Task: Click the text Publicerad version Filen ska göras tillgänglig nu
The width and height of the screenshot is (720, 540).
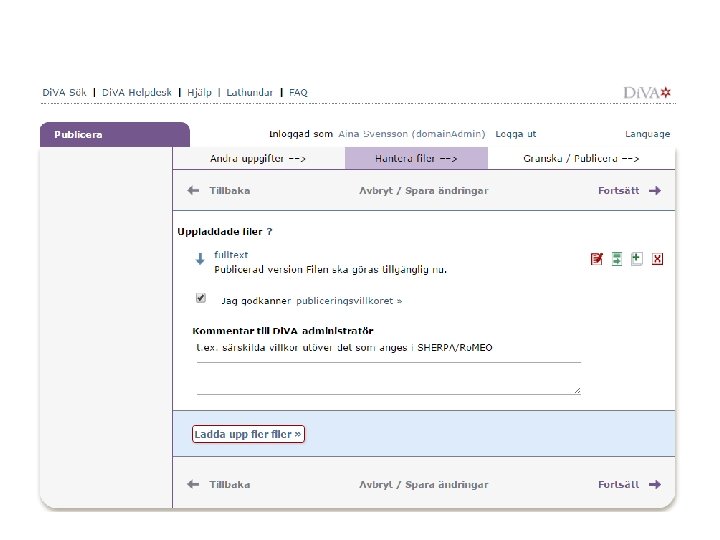Action: [331, 270]
